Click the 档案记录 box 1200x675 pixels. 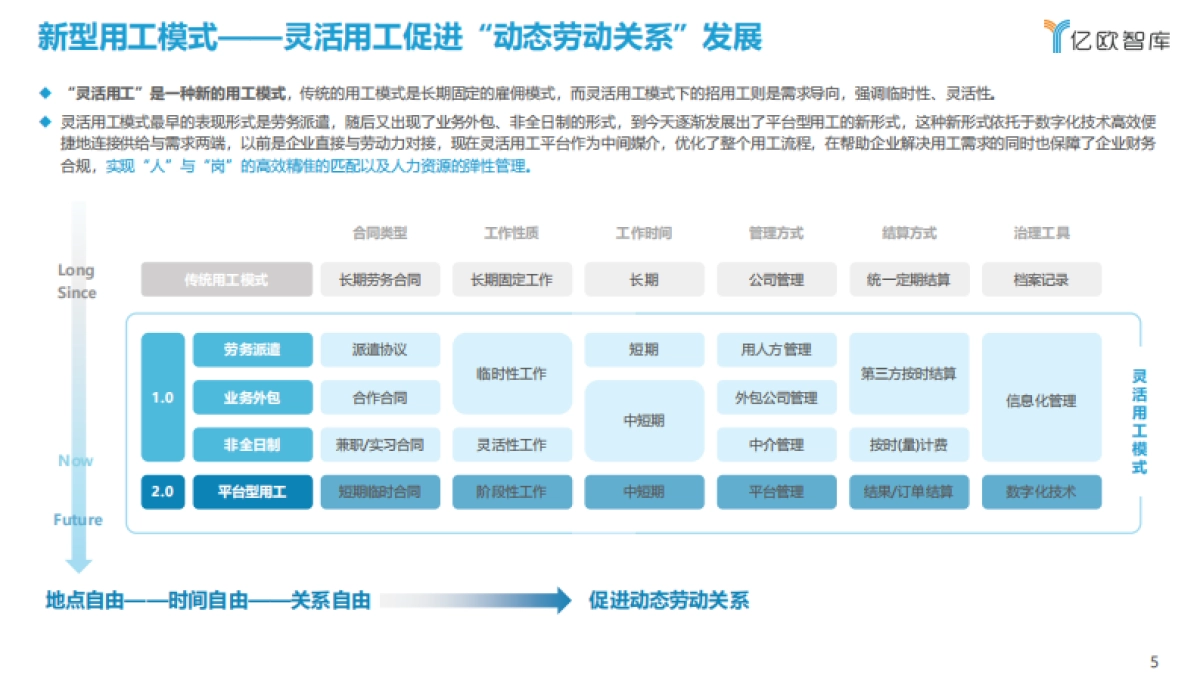tap(1043, 280)
